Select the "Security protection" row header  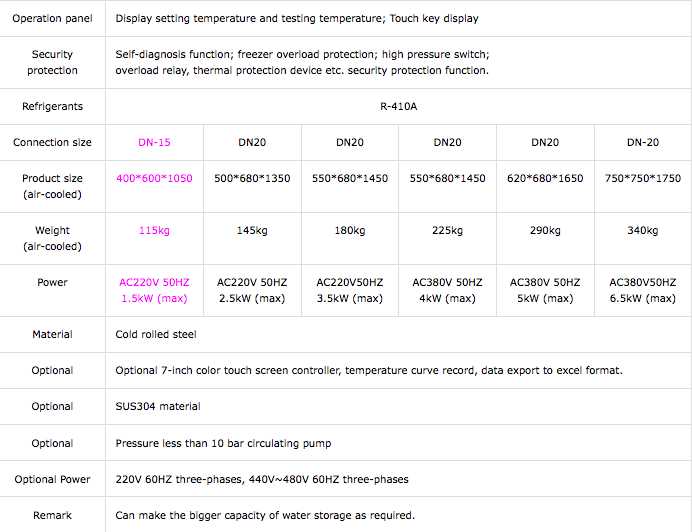pos(52,62)
